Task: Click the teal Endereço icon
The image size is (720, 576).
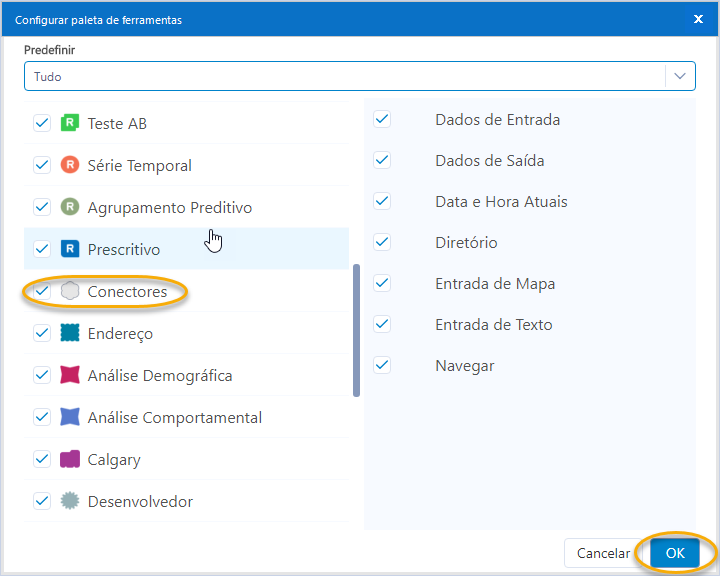Action: (70, 334)
